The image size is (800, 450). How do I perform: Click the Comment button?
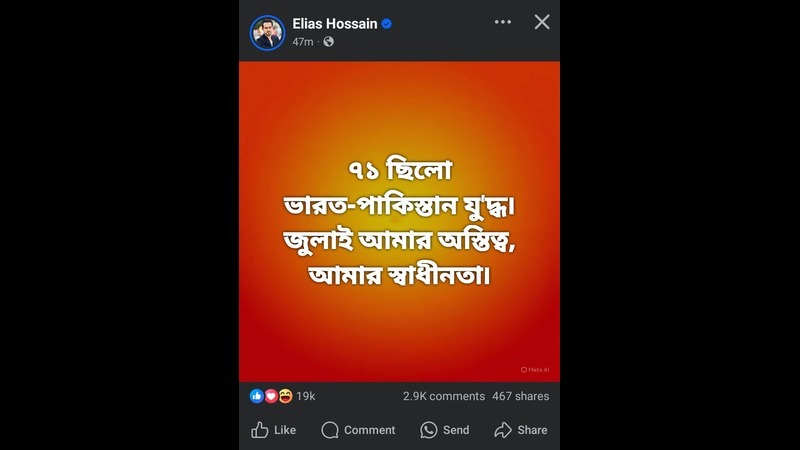[358, 430]
